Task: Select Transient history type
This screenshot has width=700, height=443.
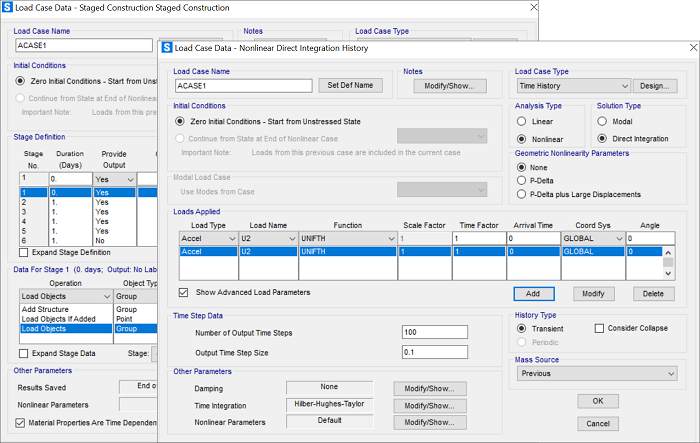Action: coord(521,329)
